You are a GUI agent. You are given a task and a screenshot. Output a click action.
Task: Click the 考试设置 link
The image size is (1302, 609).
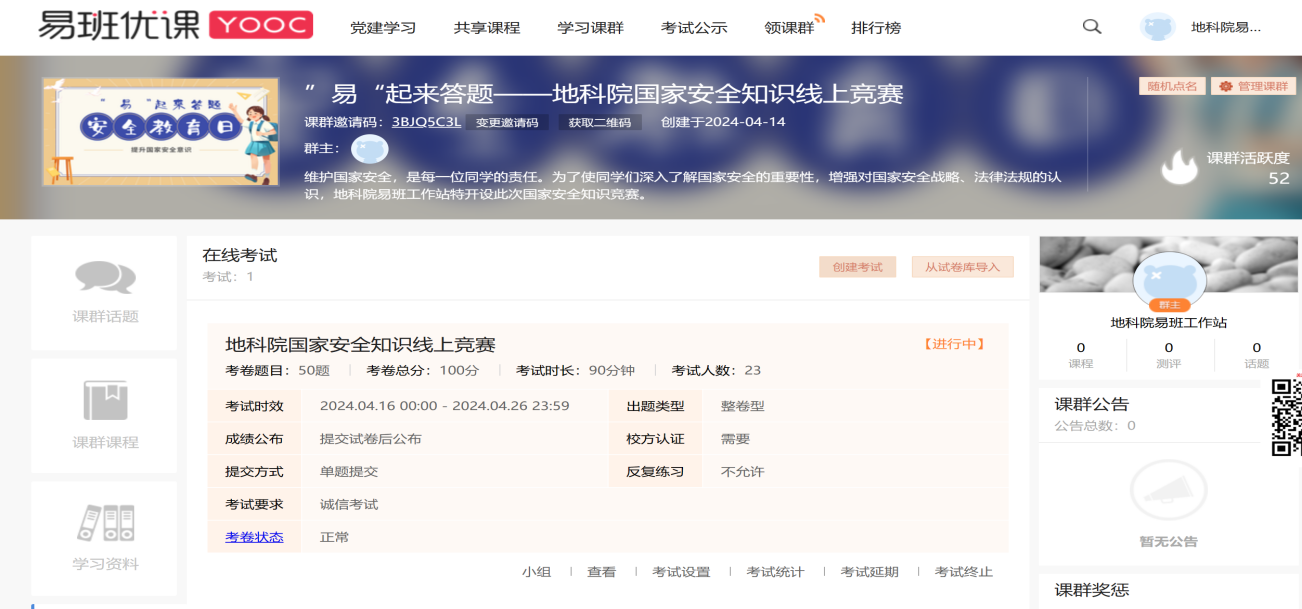tap(681, 572)
